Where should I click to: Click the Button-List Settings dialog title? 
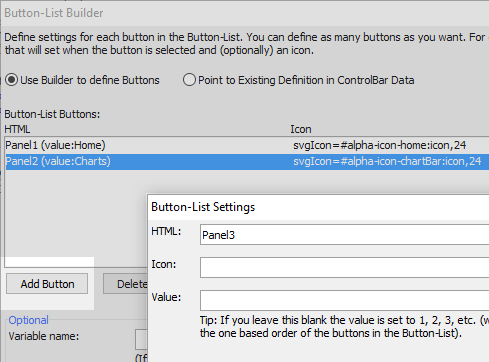[x=203, y=207]
